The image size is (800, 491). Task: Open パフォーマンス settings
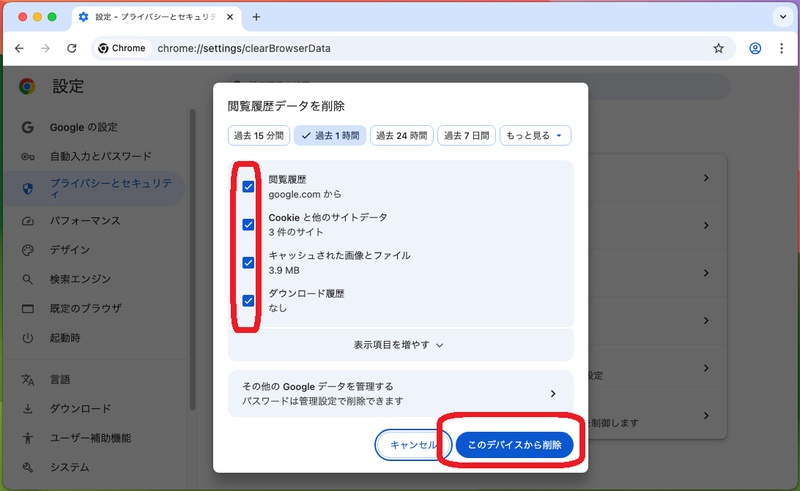click(x=85, y=220)
